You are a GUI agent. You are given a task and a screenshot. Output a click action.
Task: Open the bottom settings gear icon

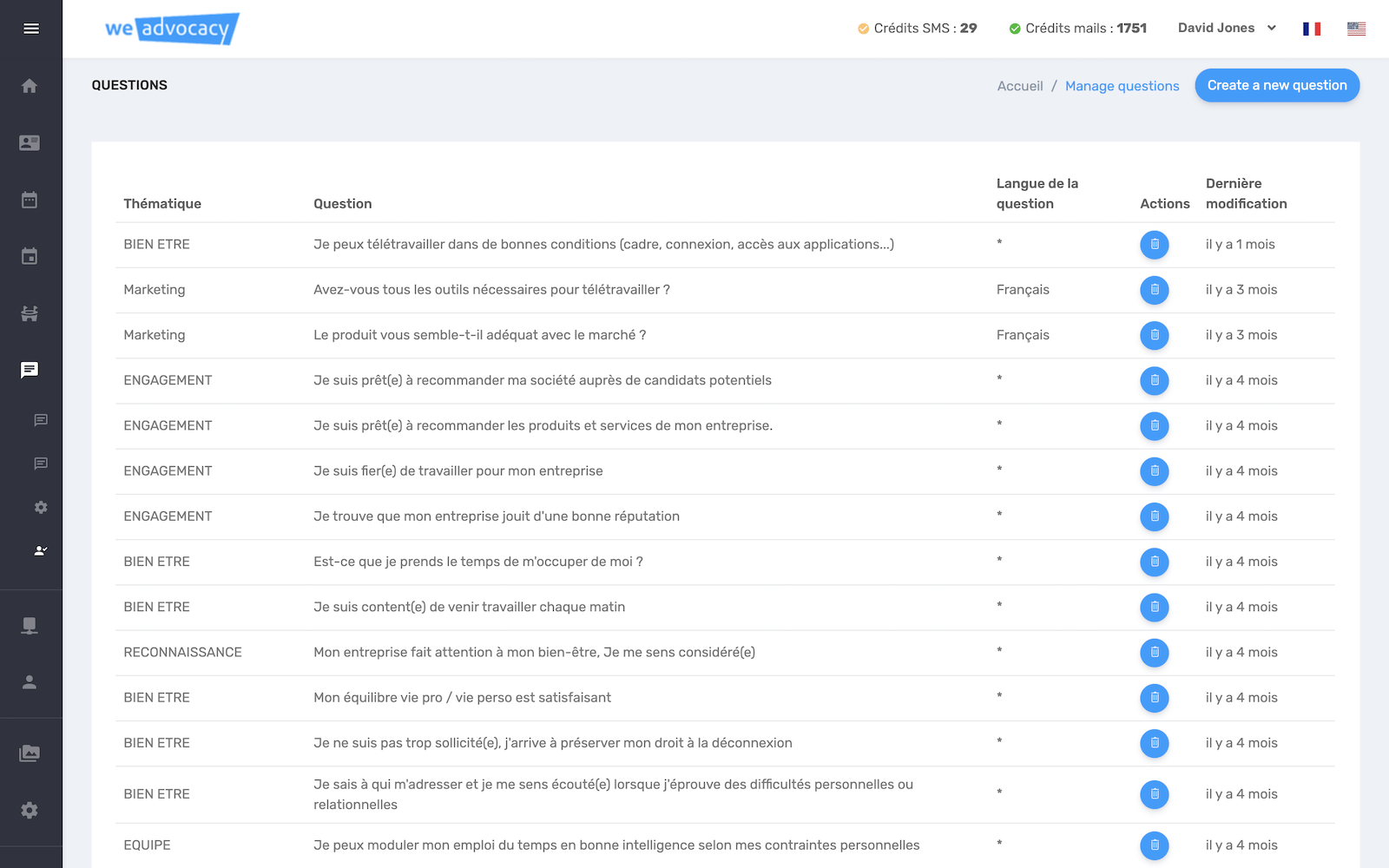pos(30,811)
